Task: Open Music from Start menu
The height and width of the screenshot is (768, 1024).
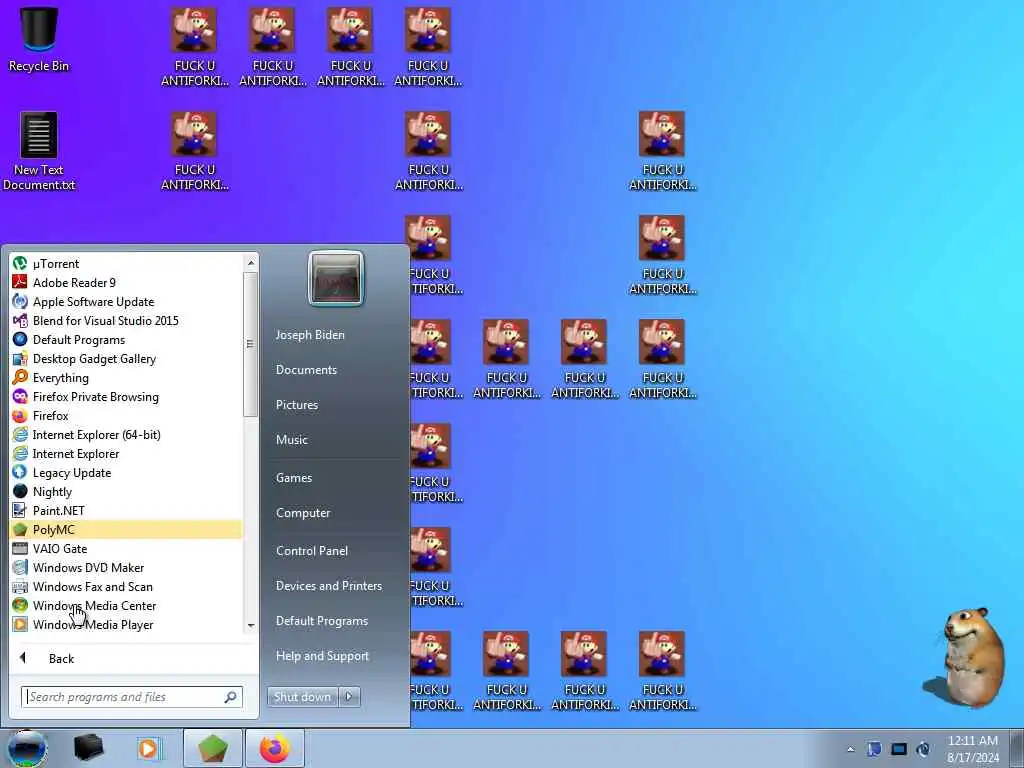Action: point(292,440)
